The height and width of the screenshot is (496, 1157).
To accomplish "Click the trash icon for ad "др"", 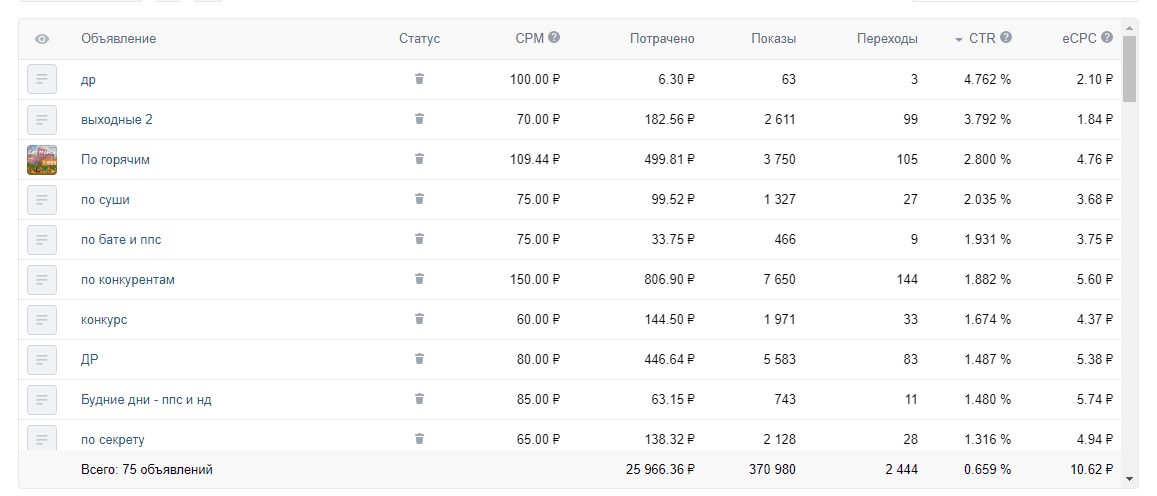I will click(x=419, y=79).
